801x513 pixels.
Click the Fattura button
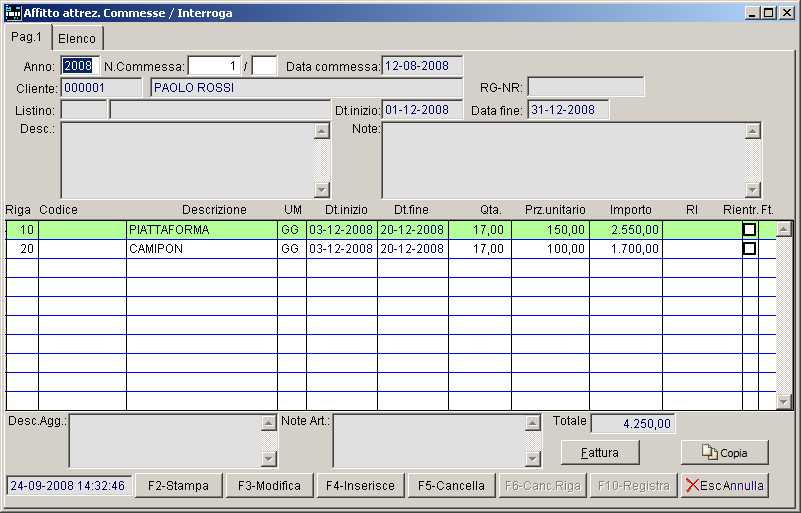(x=600, y=453)
